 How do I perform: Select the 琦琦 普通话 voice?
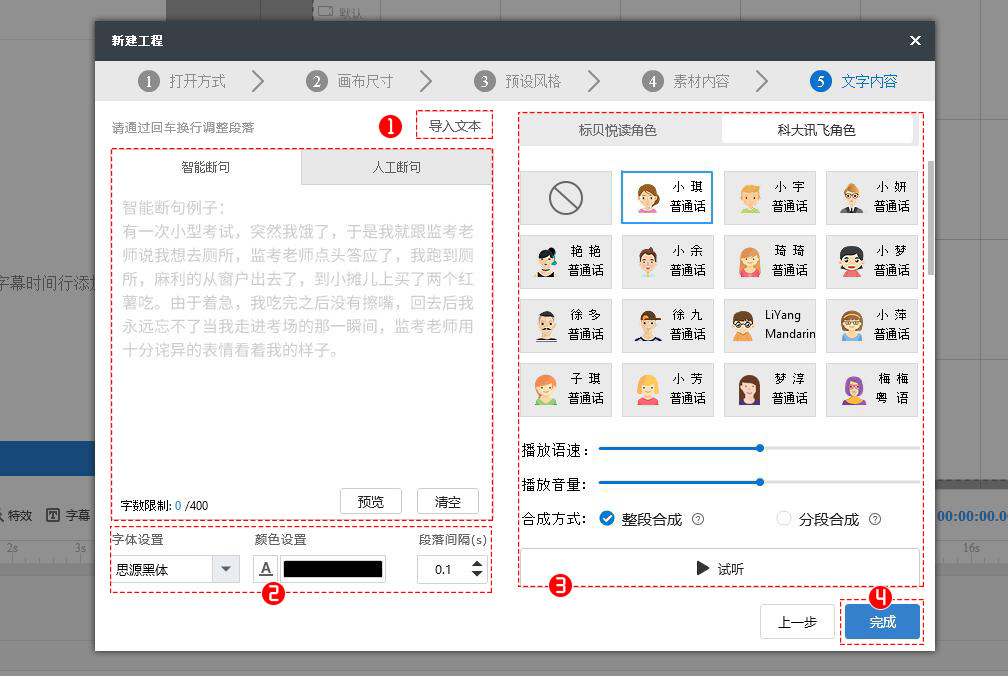click(770, 261)
